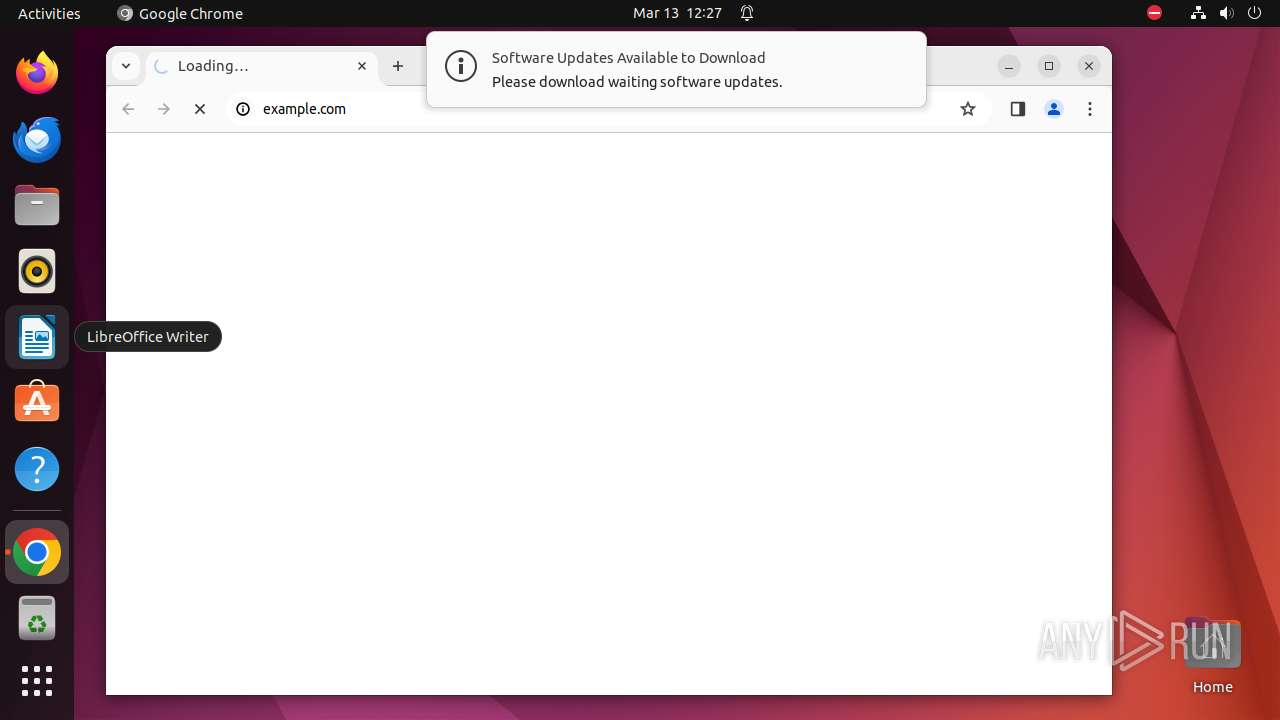The image size is (1280, 720).
Task: Open Ubuntu Software store icon
Action: click(37, 403)
